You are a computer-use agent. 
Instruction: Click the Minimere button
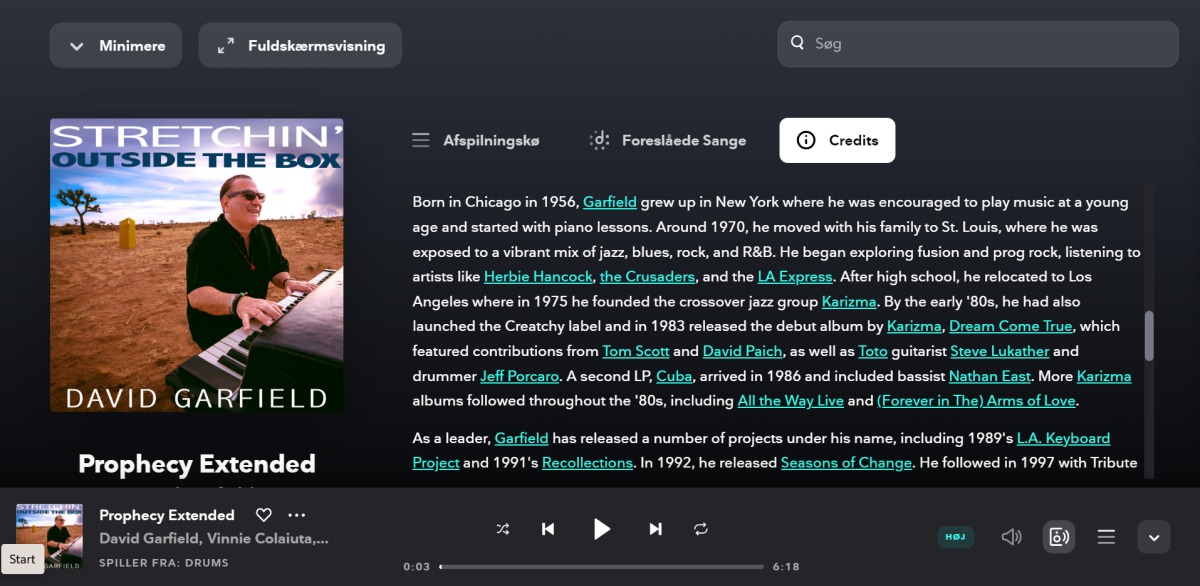pyautogui.click(x=116, y=45)
